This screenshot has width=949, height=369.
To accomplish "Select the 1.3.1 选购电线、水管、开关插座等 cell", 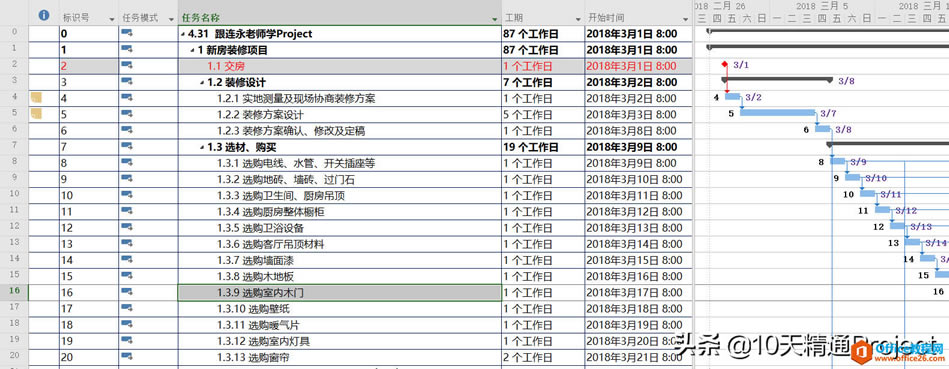I will (340, 163).
